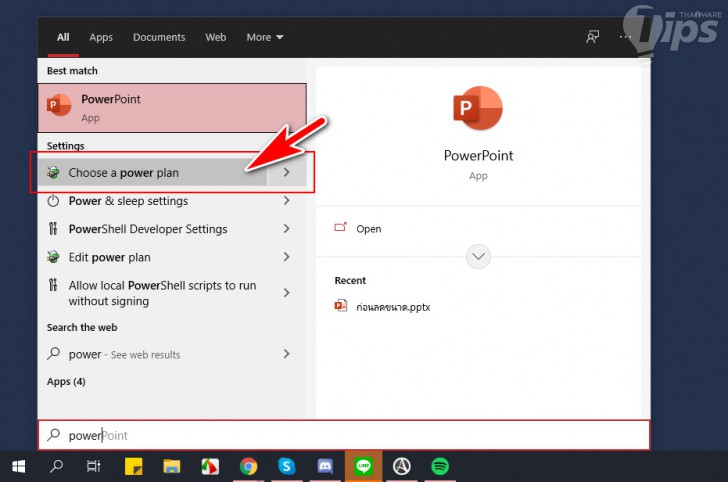Click the Allow local PowerShell scripts icon

(53, 285)
